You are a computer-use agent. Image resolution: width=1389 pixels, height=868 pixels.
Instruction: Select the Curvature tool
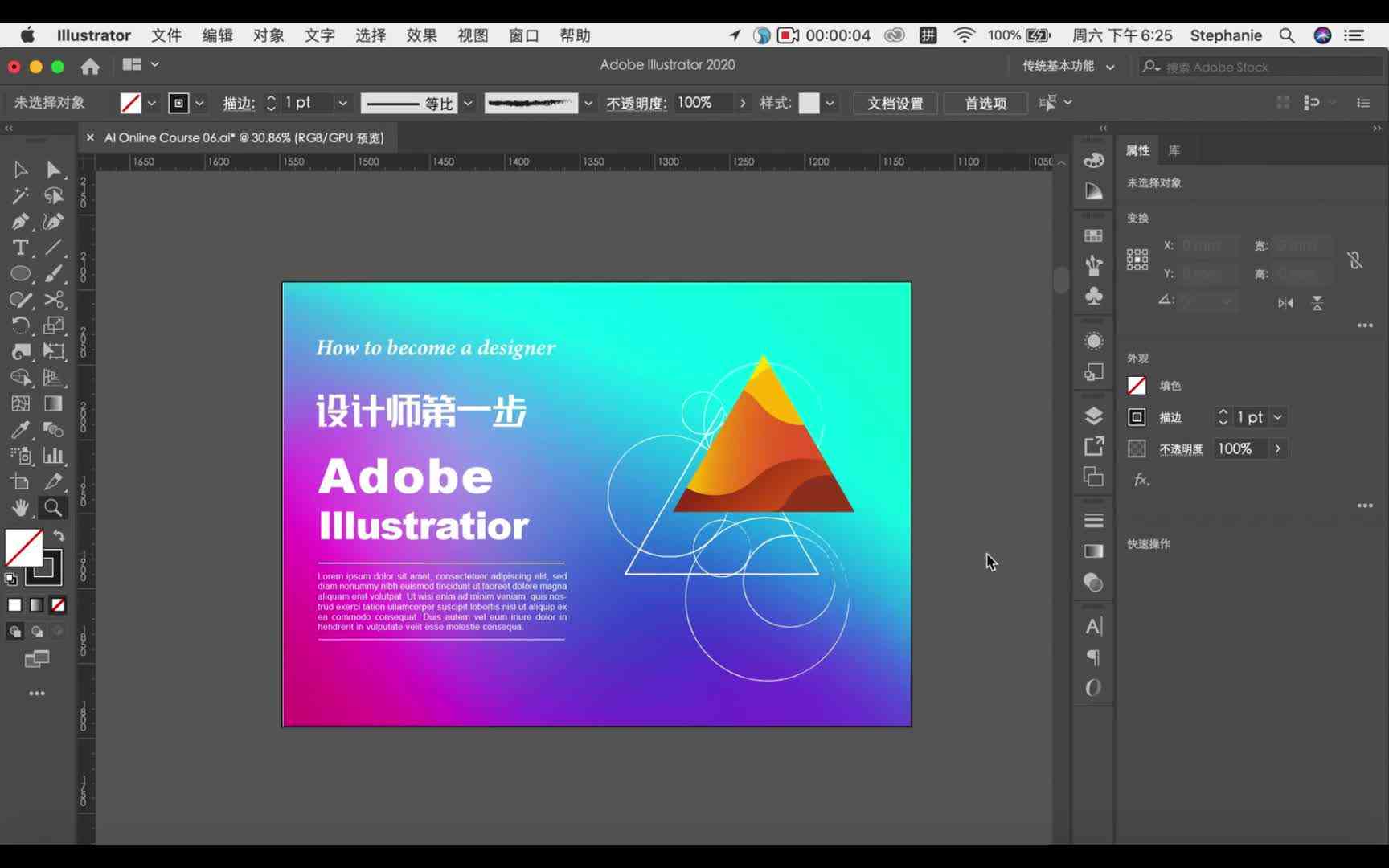[53, 222]
